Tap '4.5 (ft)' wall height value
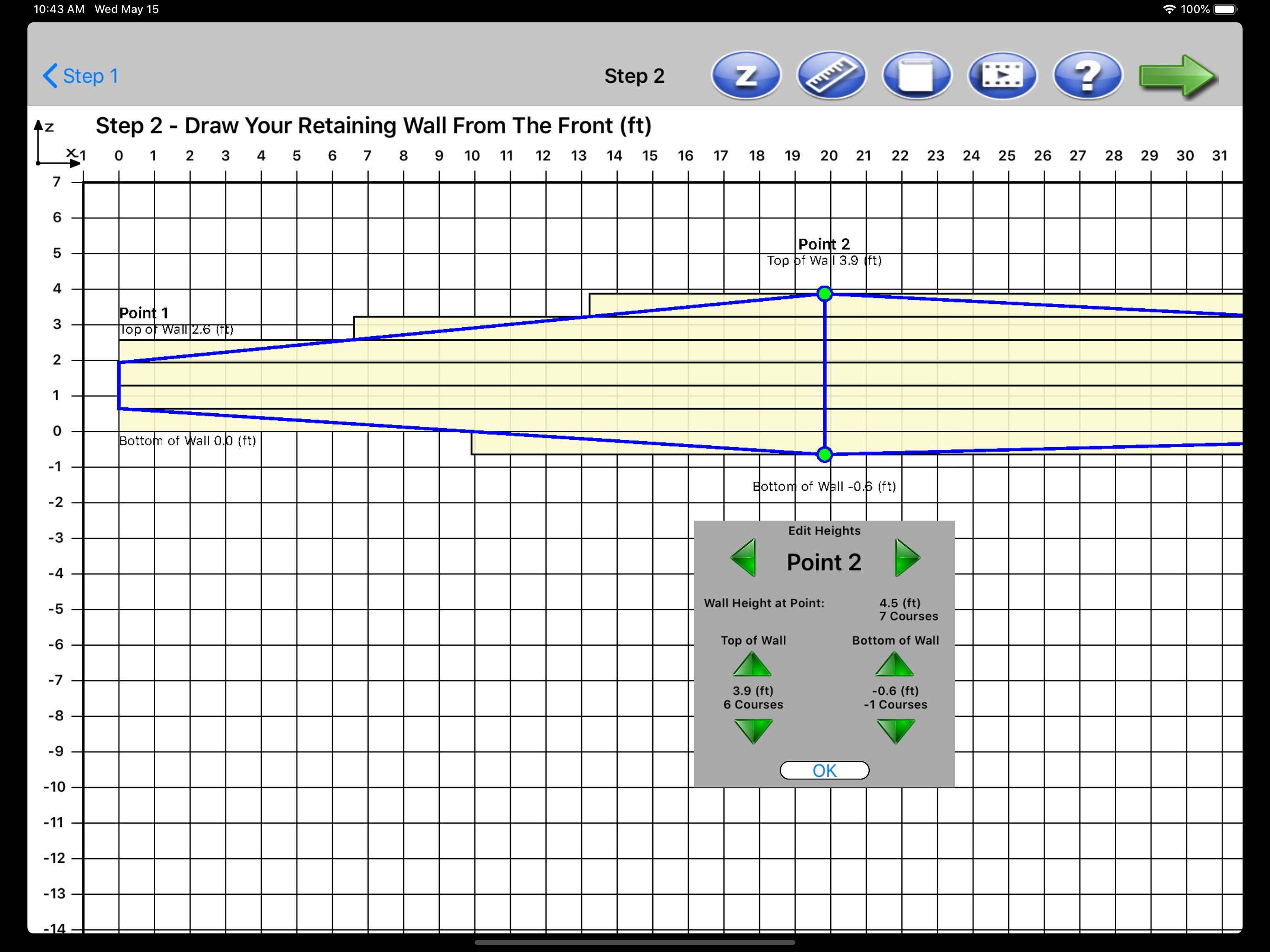Image resolution: width=1270 pixels, height=952 pixels. [900, 603]
